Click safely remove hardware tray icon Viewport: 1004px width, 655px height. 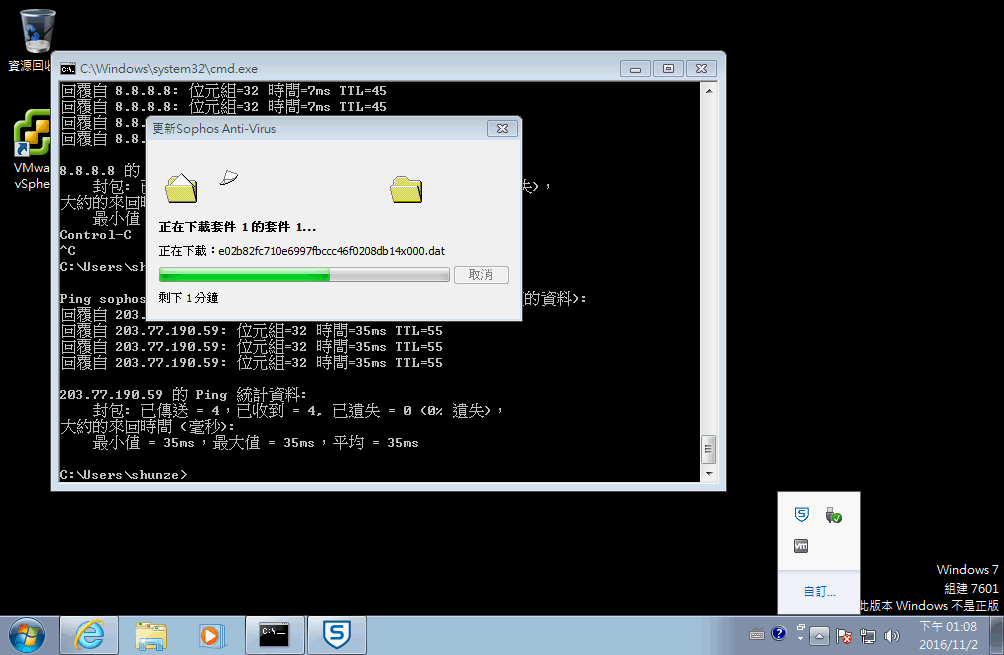click(833, 515)
